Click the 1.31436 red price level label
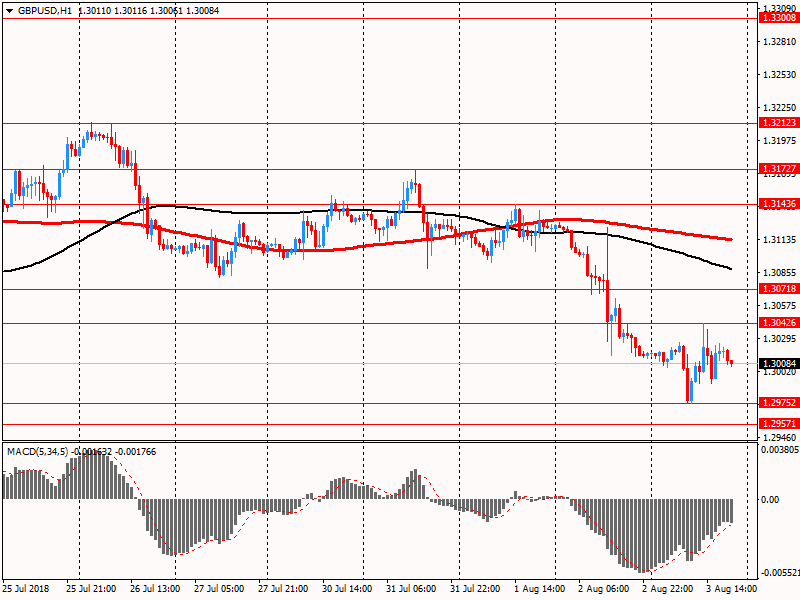The width and height of the screenshot is (800, 600). tap(778, 204)
